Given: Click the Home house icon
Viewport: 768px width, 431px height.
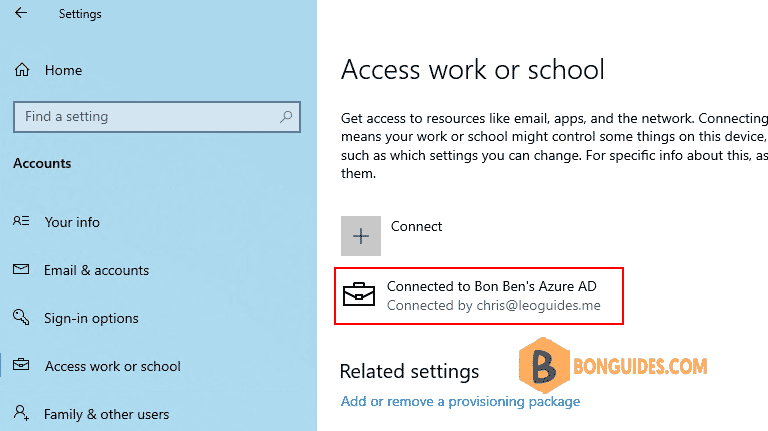Looking at the screenshot, I should (22, 70).
